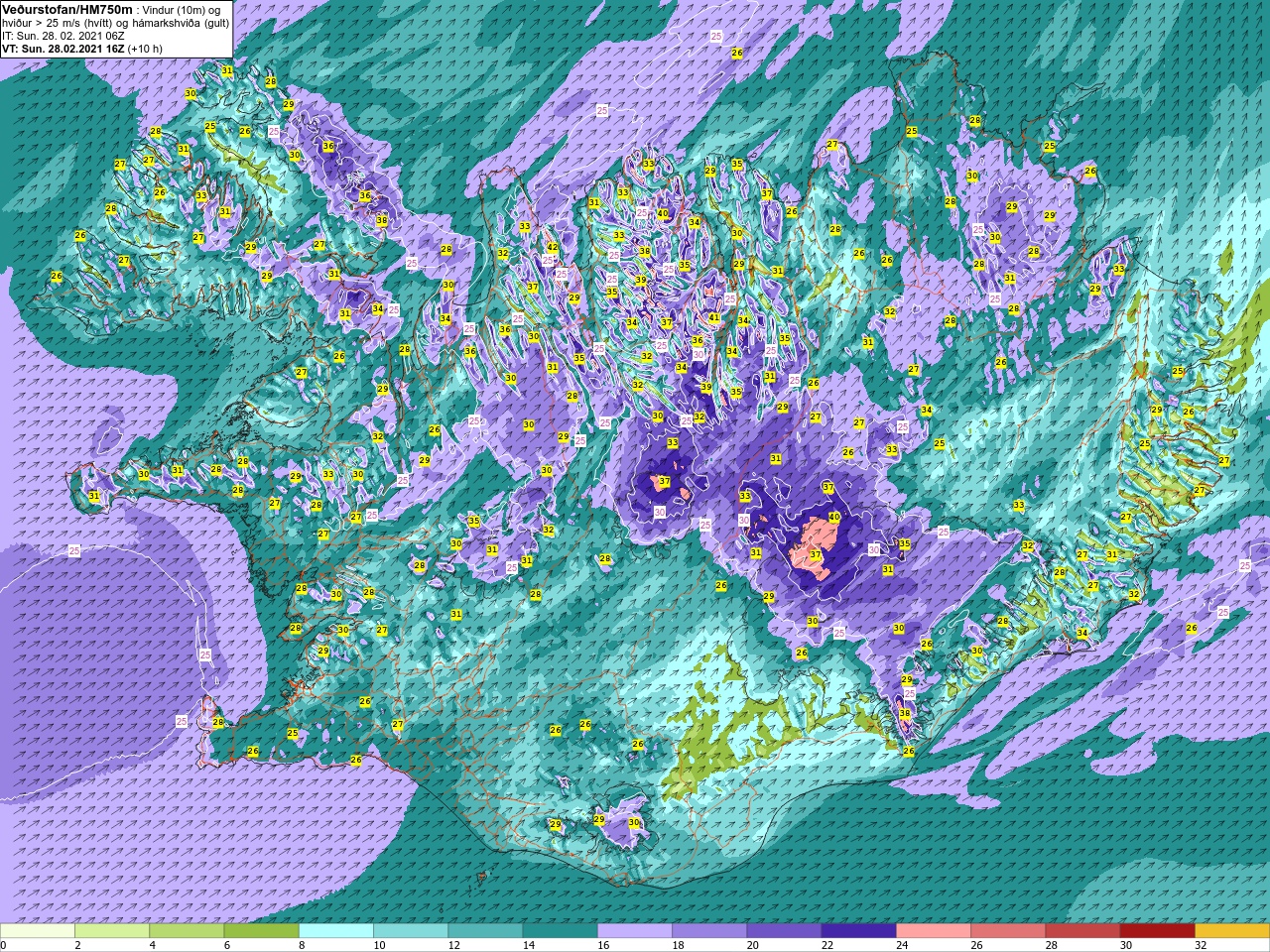Viewport: 1270px width, 952px height.
Task: Select the green 4–6 legend swatch
Action: (187, 931)
